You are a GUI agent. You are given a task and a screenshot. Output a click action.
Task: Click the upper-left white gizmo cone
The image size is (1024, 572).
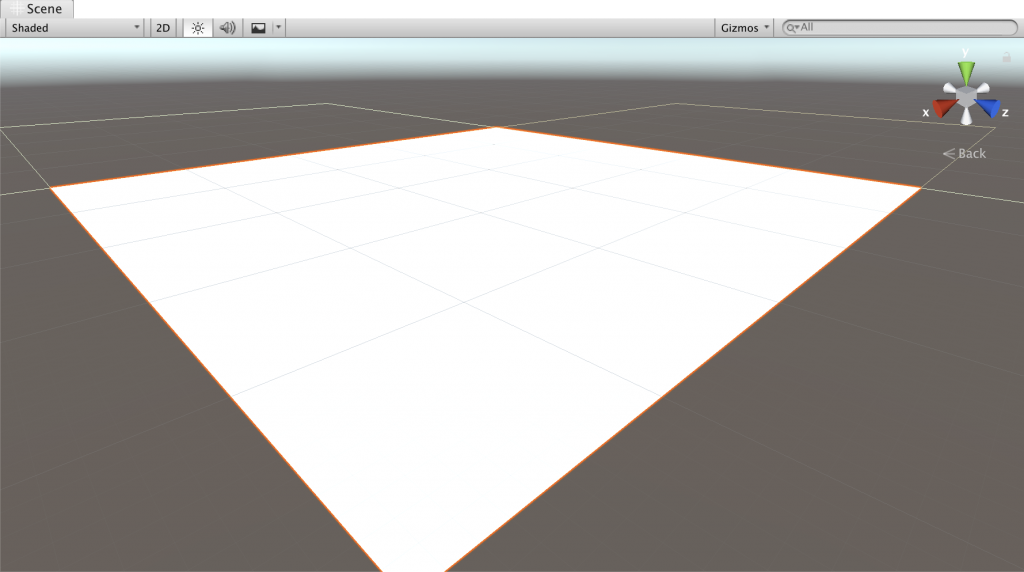tap(948, 88)
